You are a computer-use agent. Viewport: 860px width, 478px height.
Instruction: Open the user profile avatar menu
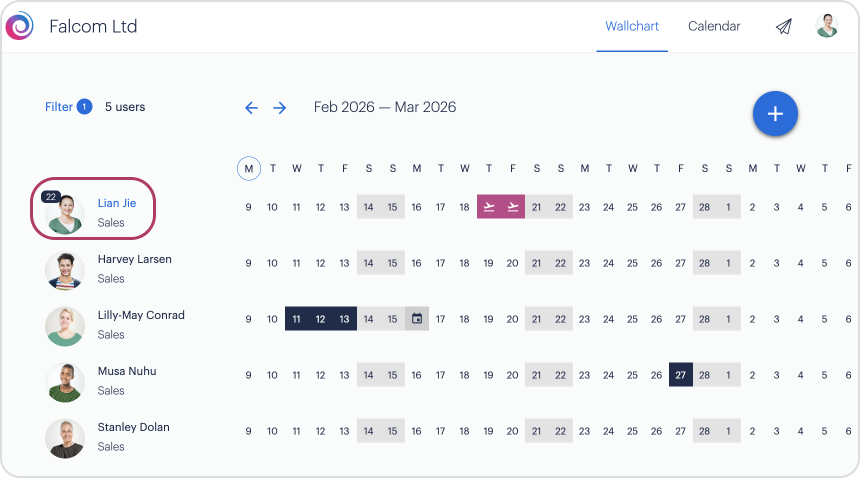point(827,26)
